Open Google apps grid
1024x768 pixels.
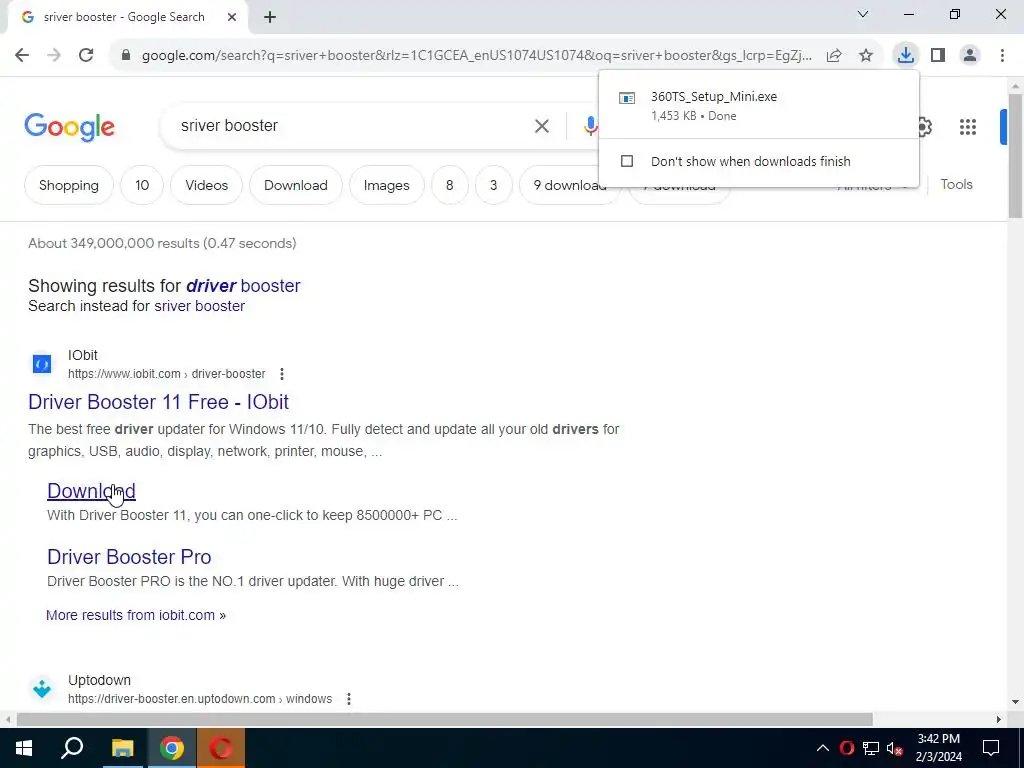[968, 127]
